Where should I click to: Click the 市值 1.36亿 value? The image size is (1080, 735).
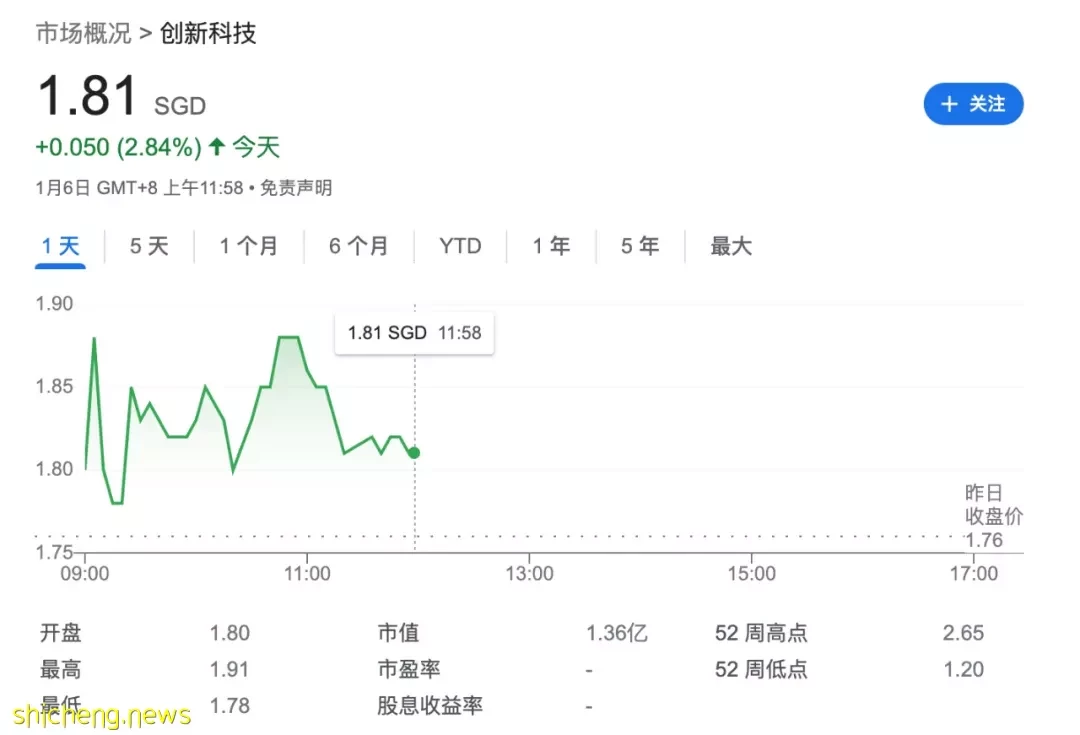tap(617, 633)
